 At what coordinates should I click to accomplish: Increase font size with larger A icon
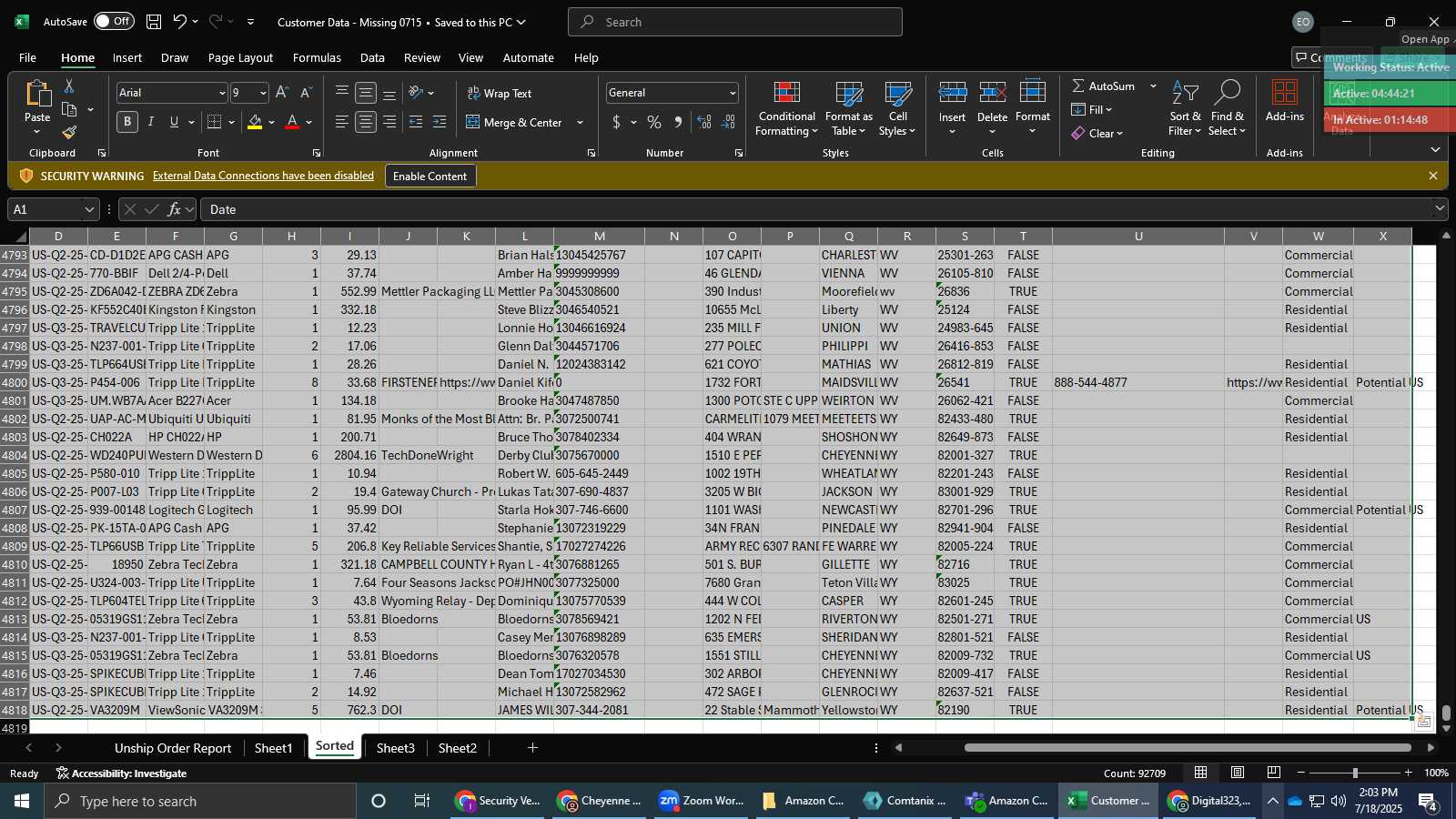point(282,93)
